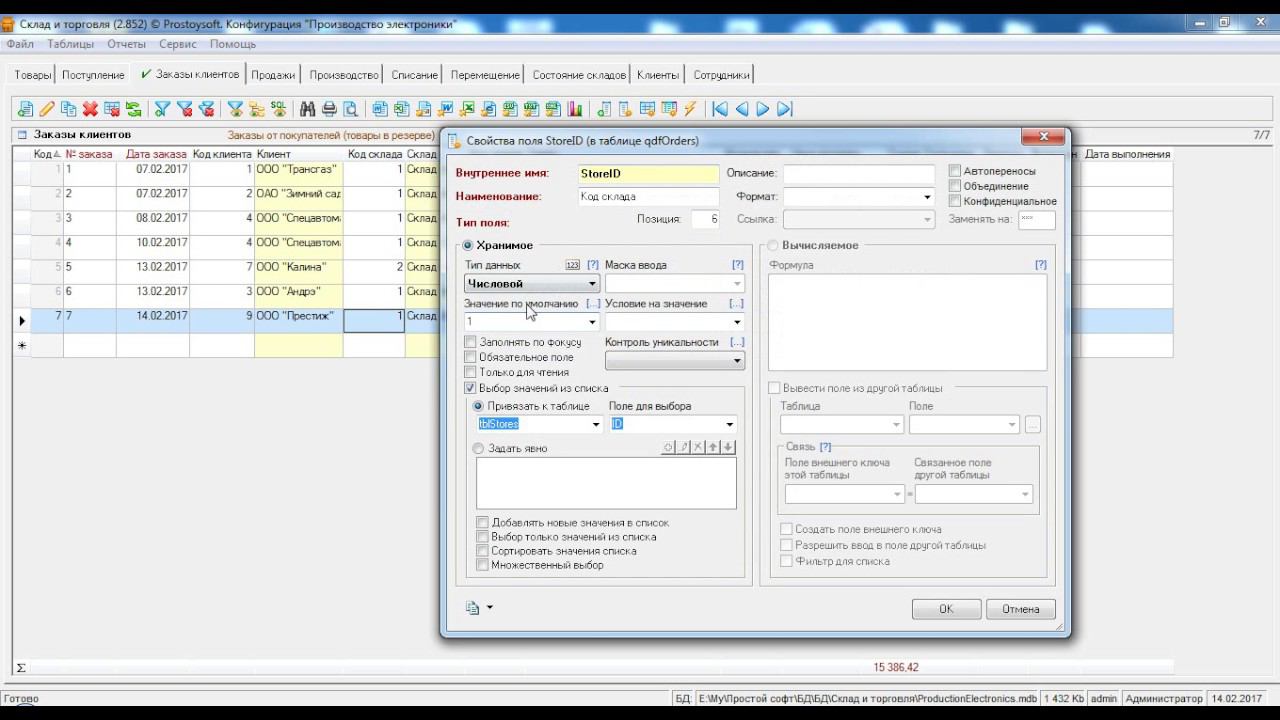Viewport: 1280px width, 720px height.
Task: Click the Отмена button
Action: 1021,609
